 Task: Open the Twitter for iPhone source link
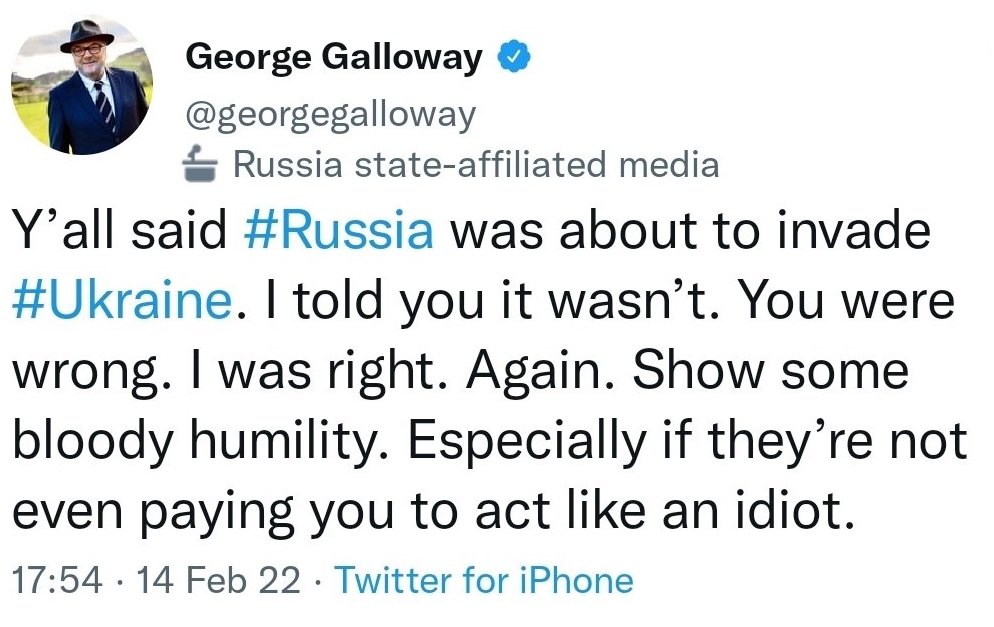coord(483,581)
